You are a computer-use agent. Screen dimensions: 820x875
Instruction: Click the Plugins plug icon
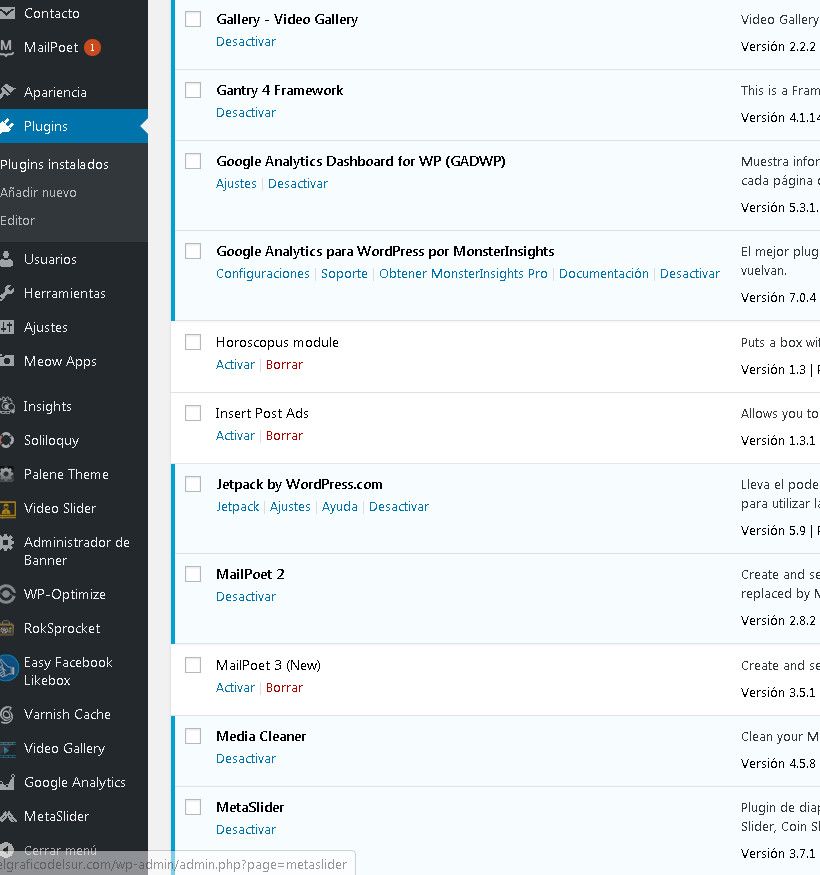pyautogui.click(x=7, y=126)
